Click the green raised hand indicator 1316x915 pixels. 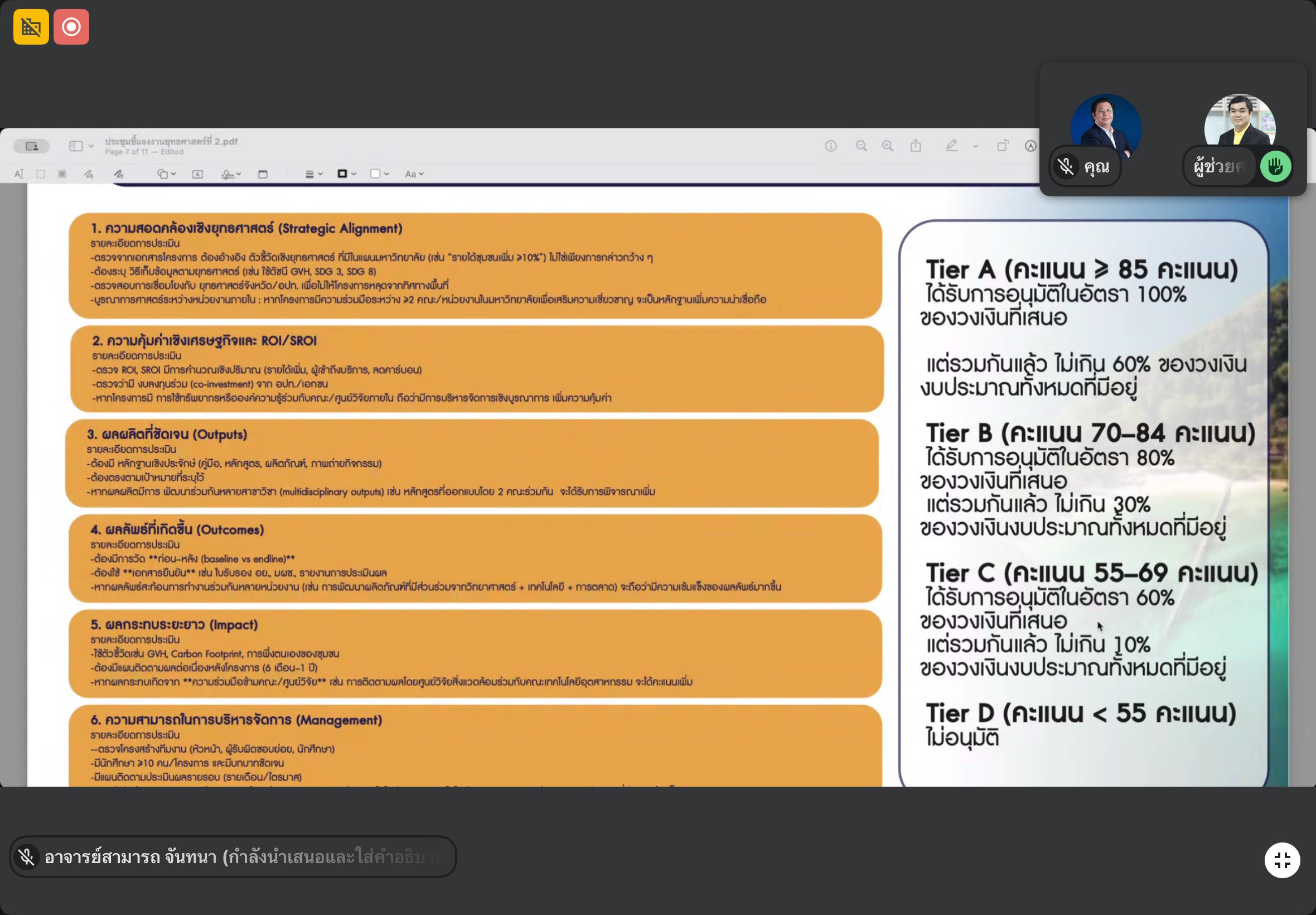1275,167
